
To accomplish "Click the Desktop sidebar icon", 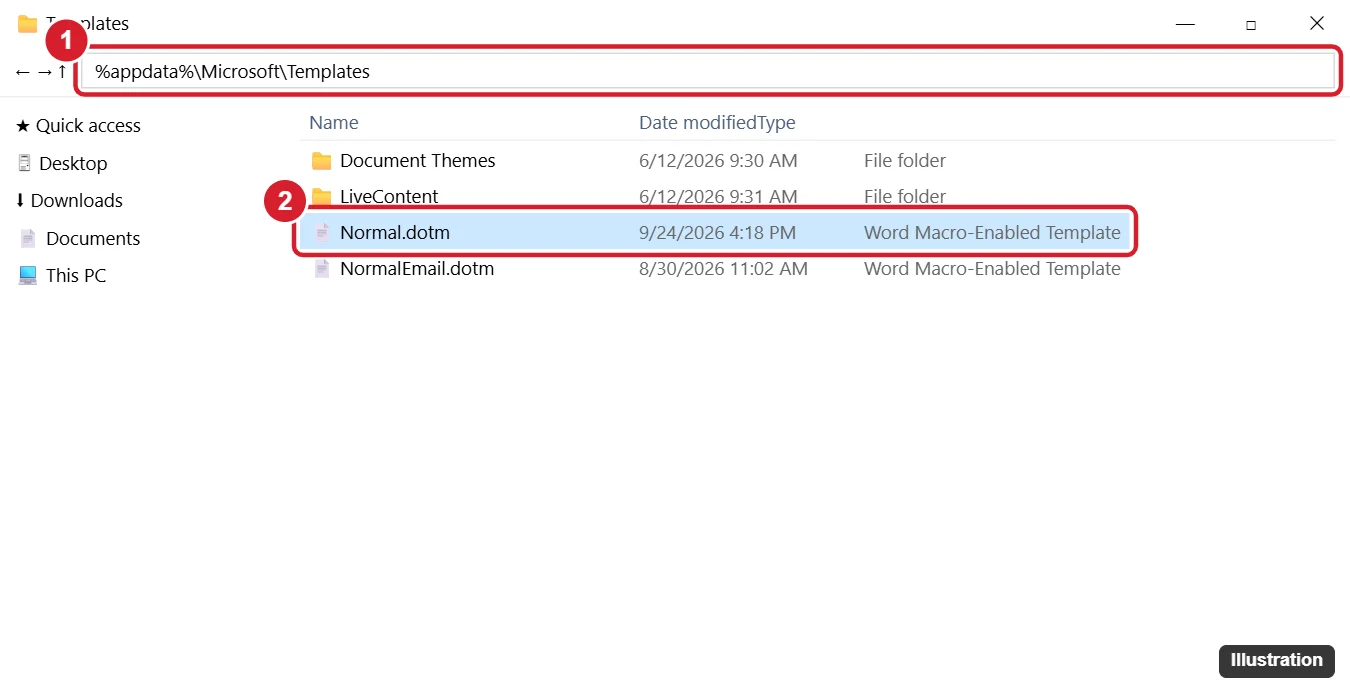I will click(25, 163).
